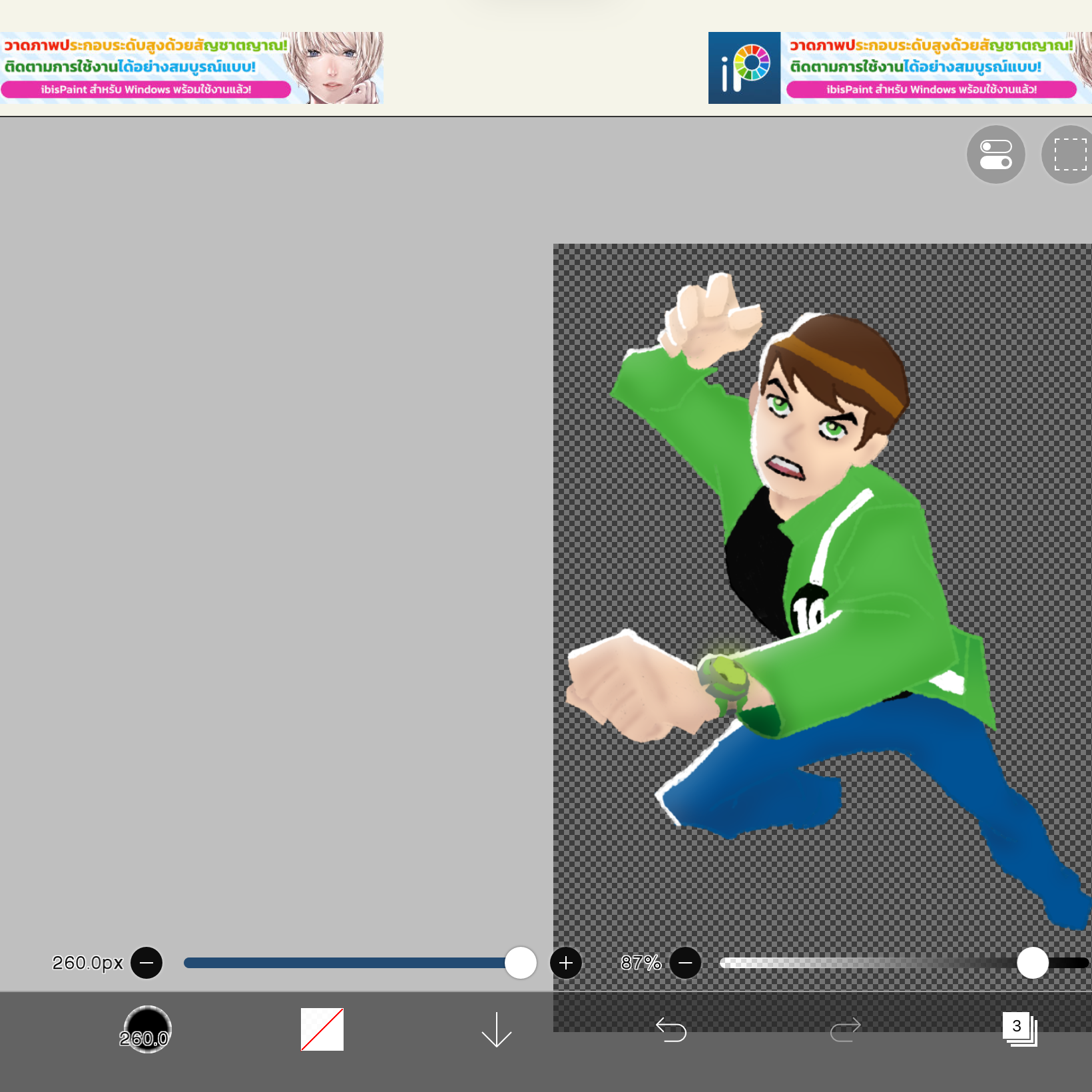Tap the pink ibisPaint Windows button on right ad

point(931,89)
